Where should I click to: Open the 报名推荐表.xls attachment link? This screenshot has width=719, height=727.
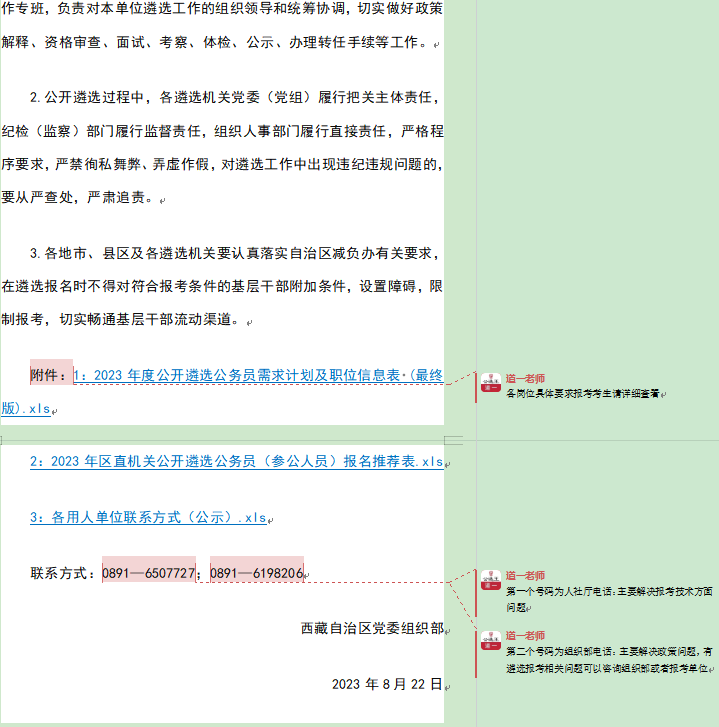click(x=236, y=461)
